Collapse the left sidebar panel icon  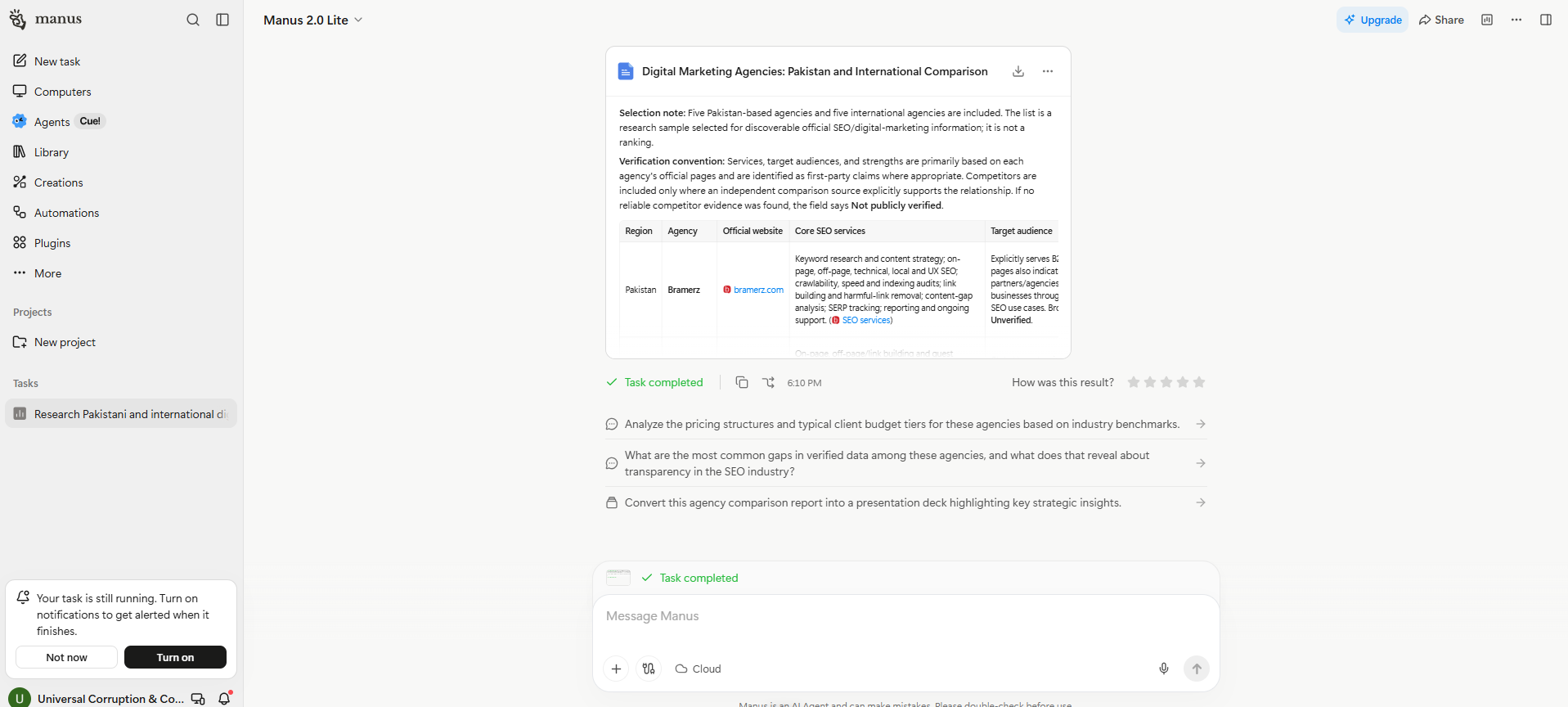[x=222, y=20]
